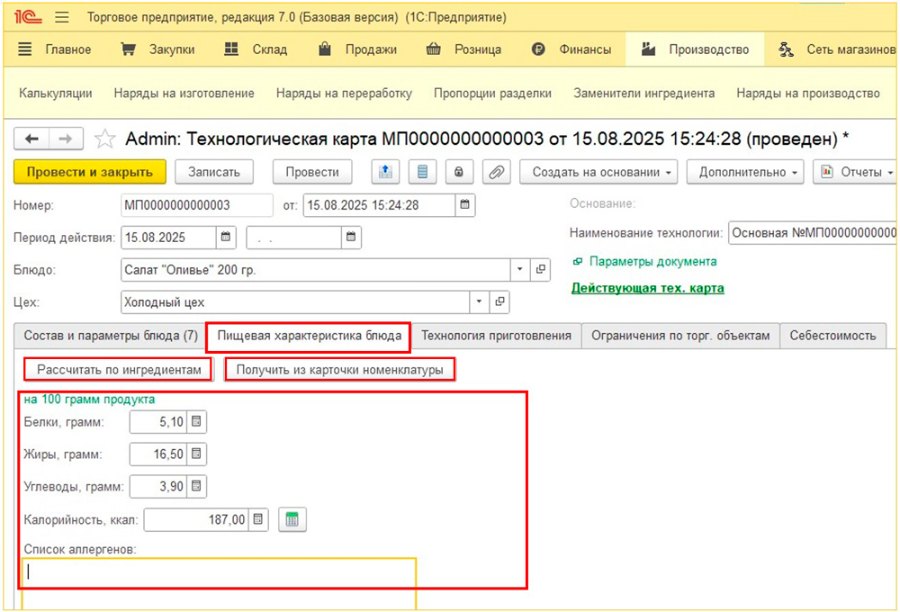
Task: Click the Белки value 5,10 field
Action: coord(158,422)
